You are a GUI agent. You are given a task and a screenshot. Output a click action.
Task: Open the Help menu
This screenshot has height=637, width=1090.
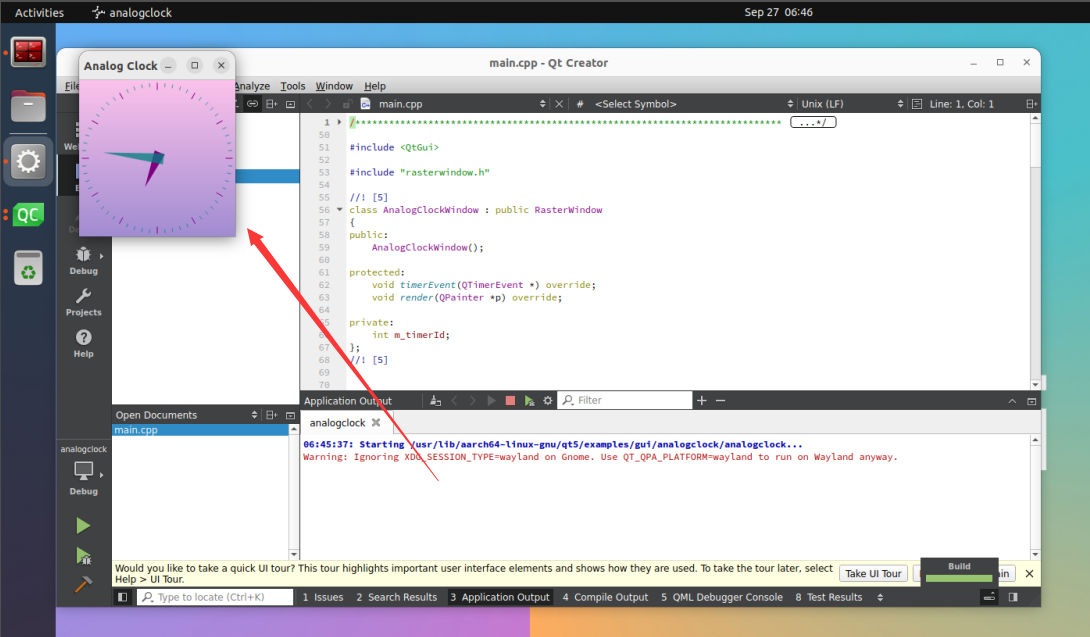pos(375,86)
